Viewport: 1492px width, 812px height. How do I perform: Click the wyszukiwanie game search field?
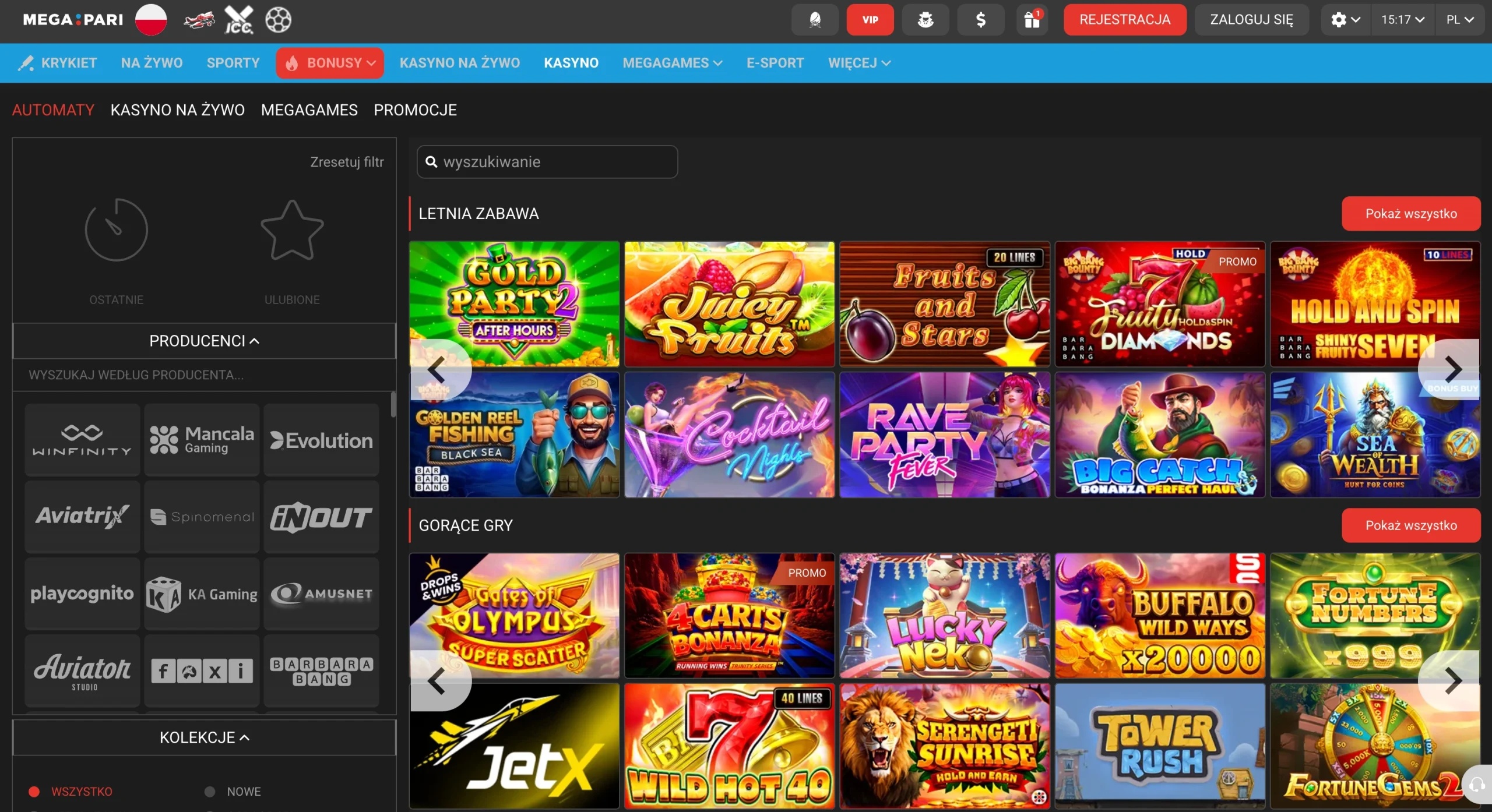point(547,162)
